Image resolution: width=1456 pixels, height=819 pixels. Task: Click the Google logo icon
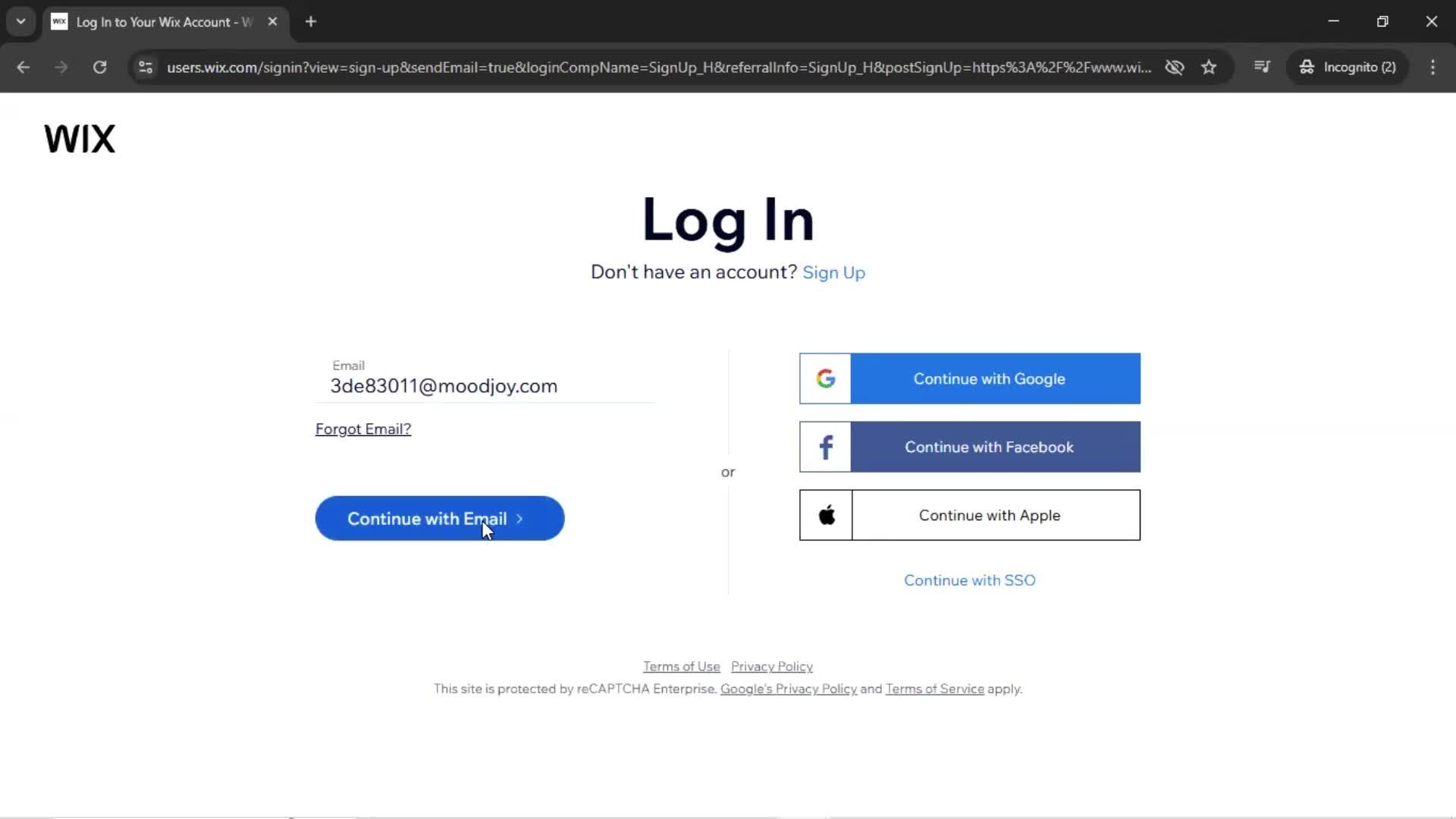[x=826, y=378]
